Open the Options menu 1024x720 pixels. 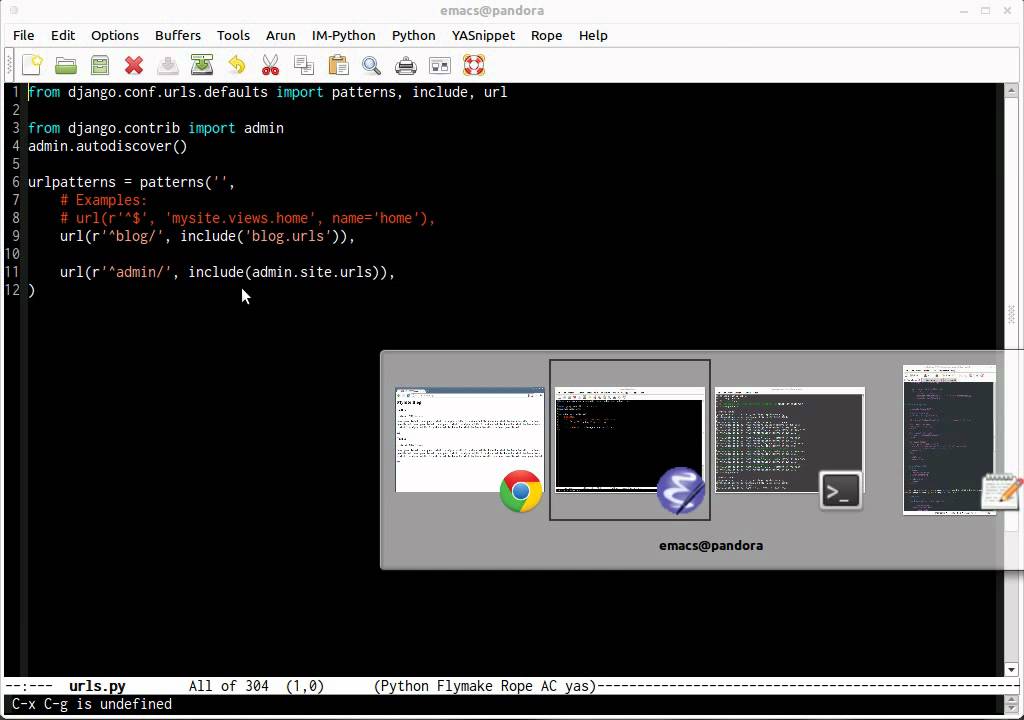click(115, 35)
